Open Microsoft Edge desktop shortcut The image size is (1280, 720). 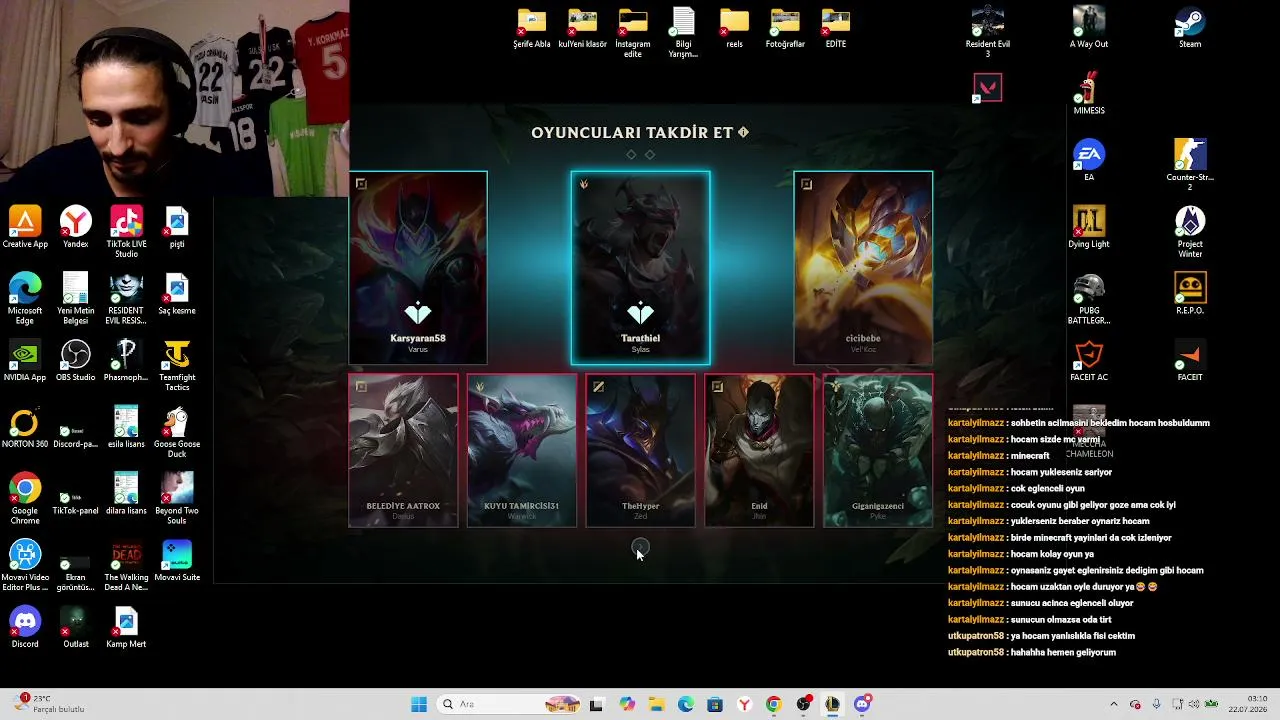pyautogui.click(x=25, y=299)
